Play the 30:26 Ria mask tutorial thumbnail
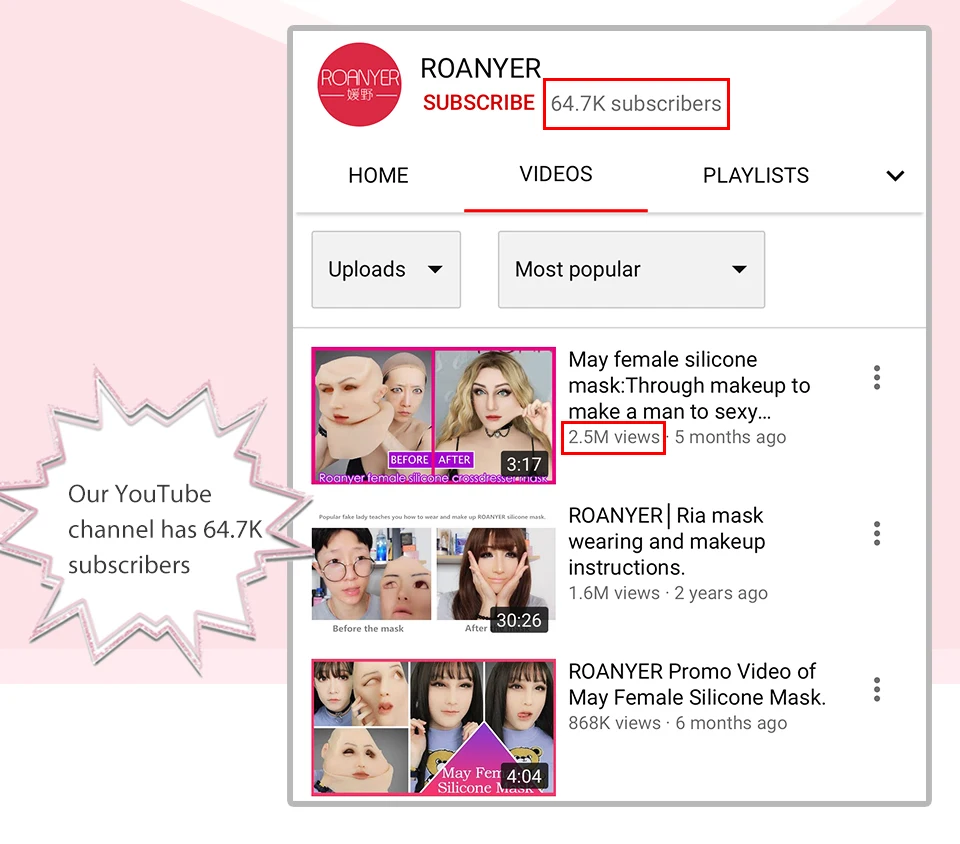The image size is (960, 844). (x=433, y=570)
